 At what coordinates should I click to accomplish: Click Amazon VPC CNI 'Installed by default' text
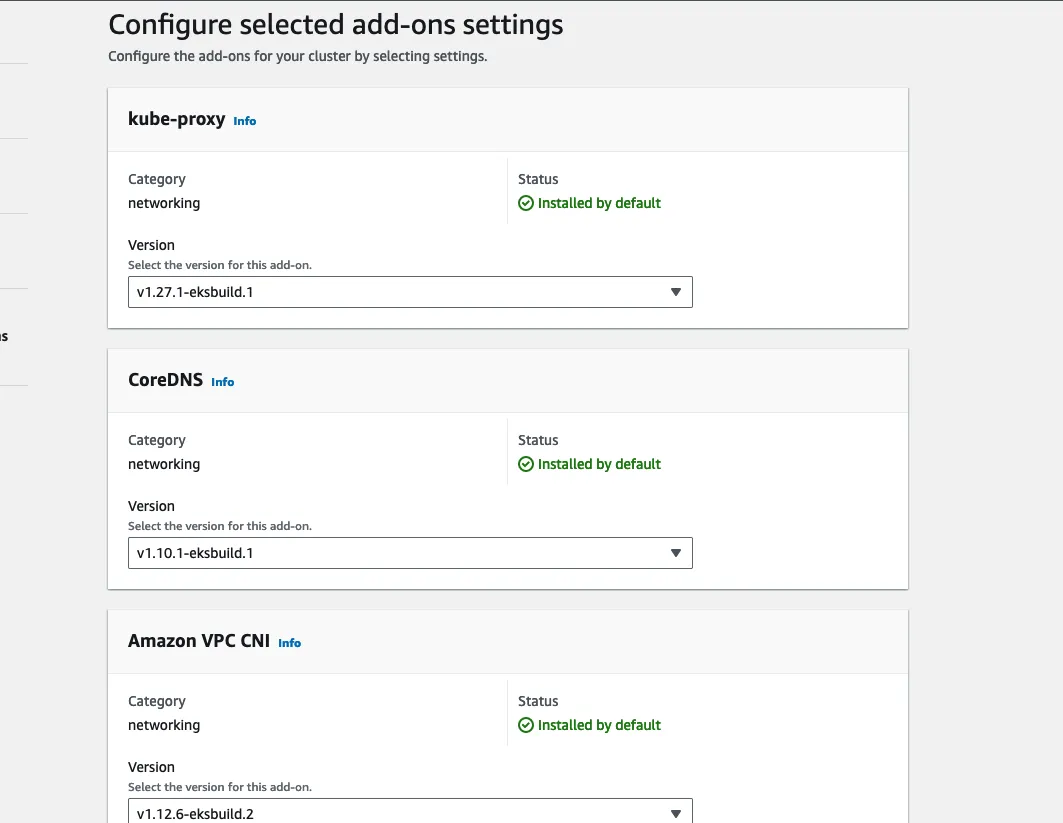pos(599,725)
